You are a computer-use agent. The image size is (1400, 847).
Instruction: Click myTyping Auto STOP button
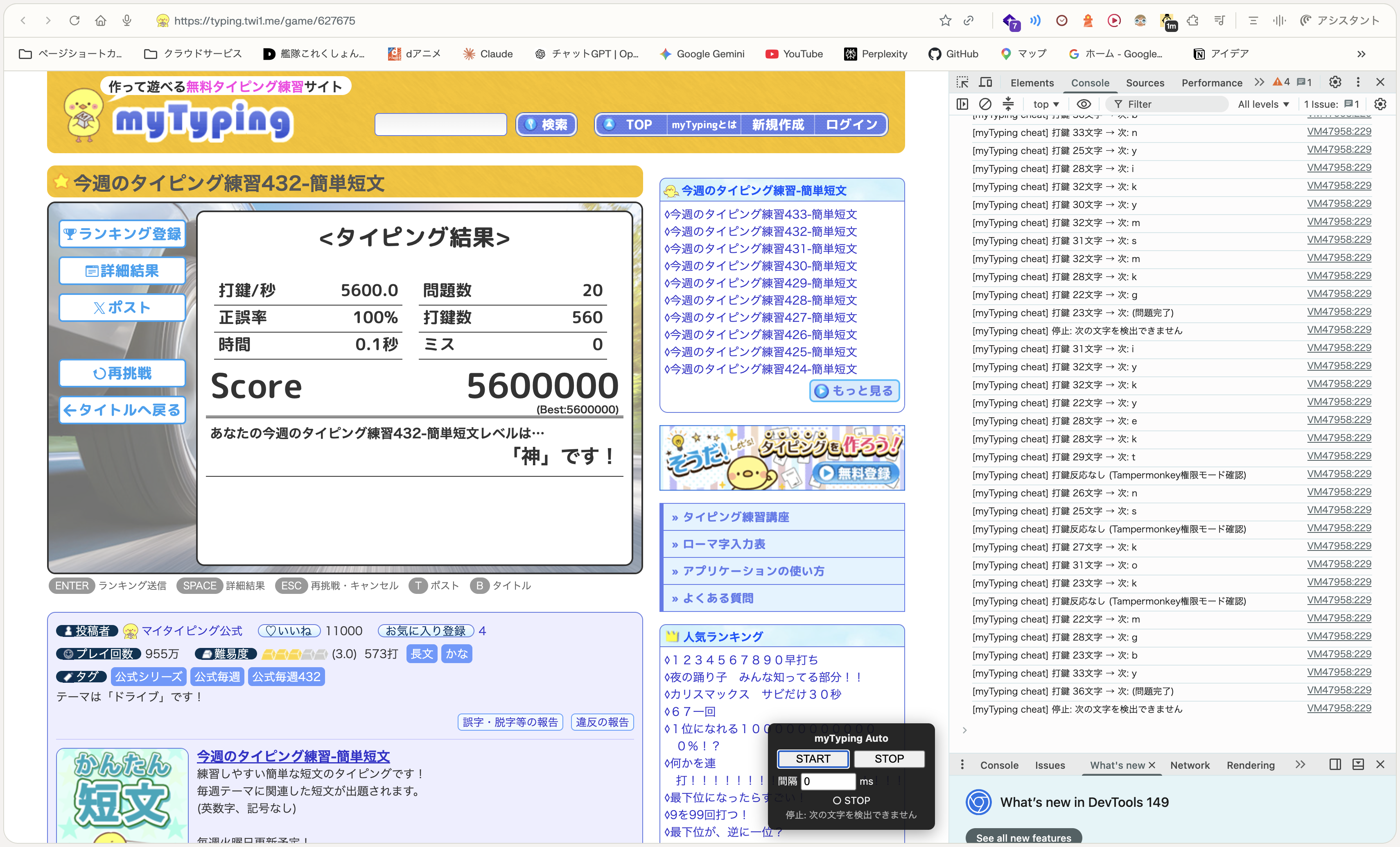pyautogui.click(x=889, y=759)
